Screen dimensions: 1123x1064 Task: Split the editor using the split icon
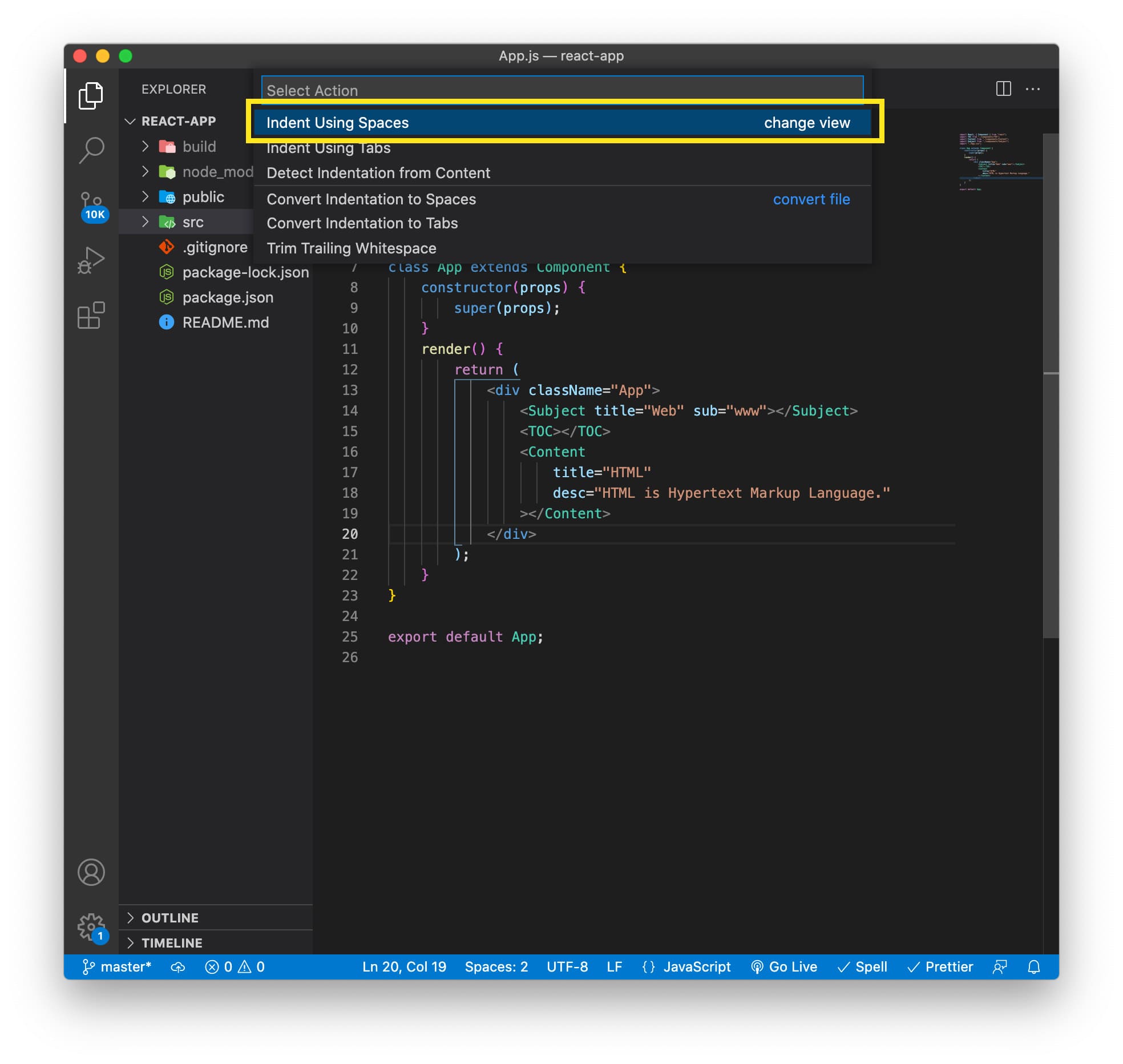click(1003, 89)
